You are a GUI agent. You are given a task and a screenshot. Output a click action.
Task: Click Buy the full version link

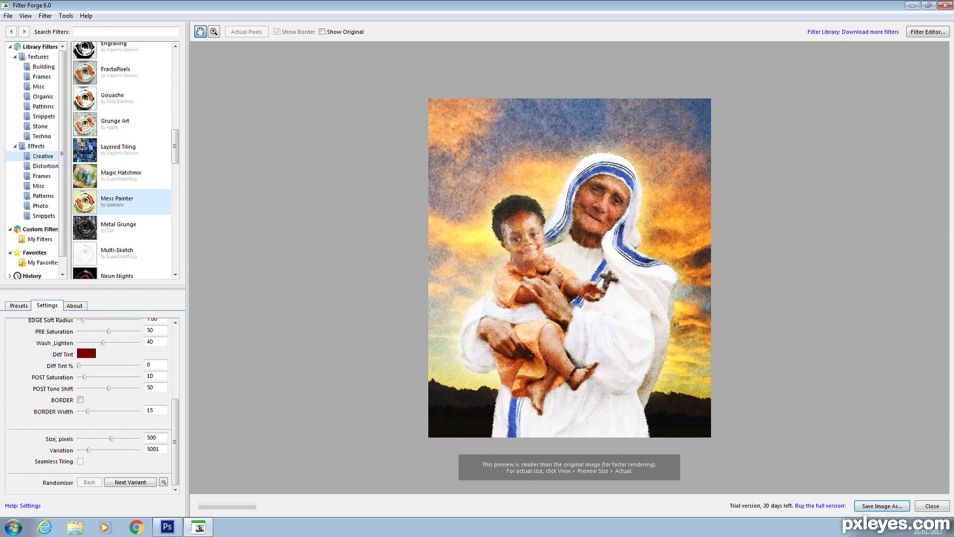coord(820,506)
